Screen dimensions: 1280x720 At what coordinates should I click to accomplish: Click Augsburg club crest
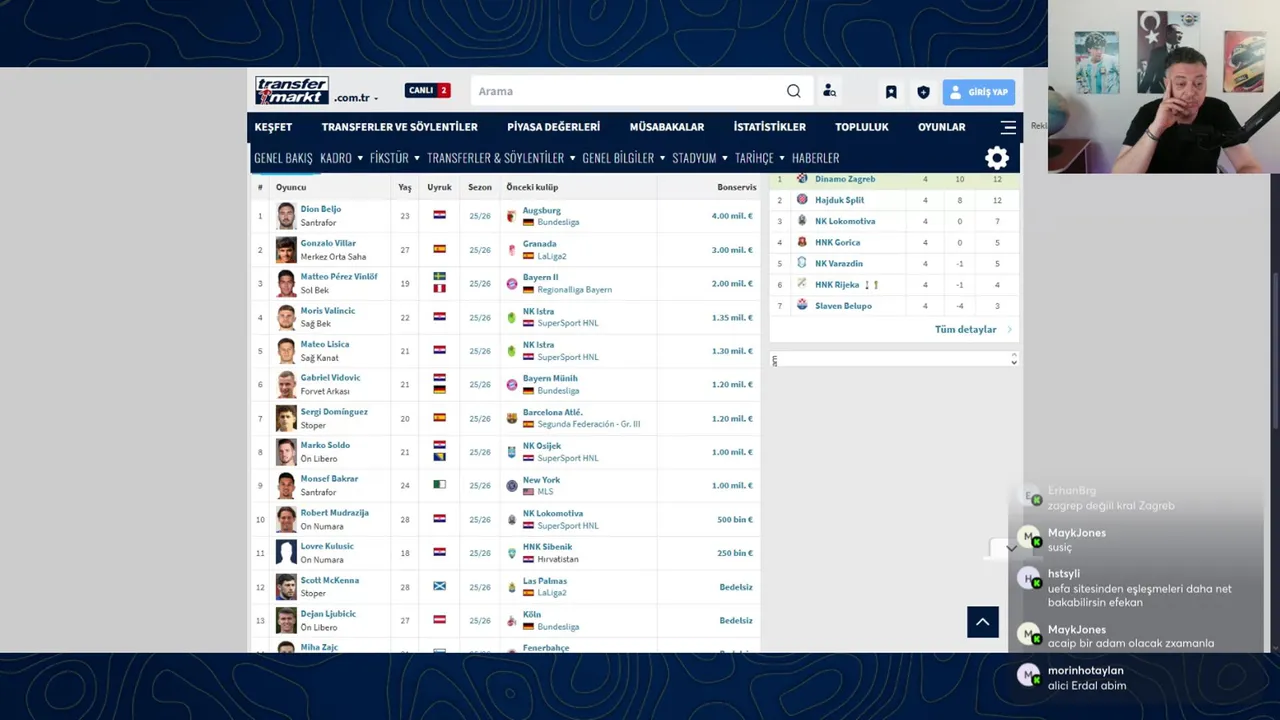(x=512, y=216)
